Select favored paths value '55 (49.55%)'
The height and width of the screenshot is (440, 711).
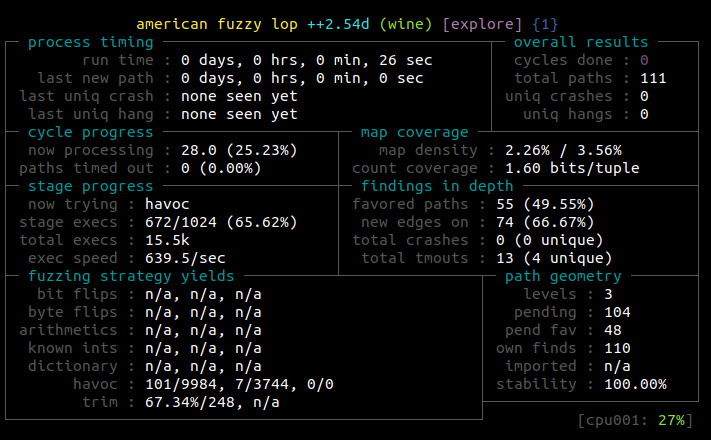coord(545,204)
